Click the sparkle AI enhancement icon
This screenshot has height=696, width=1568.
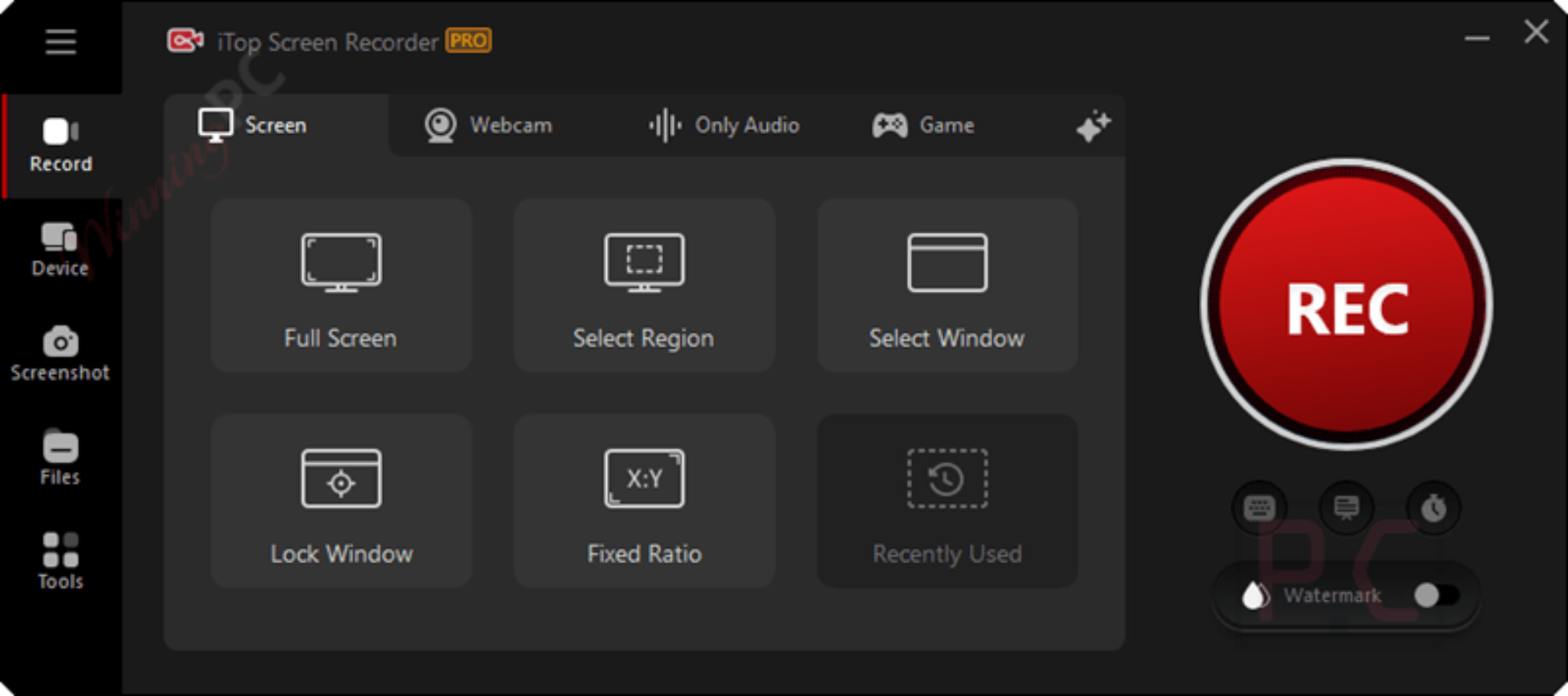(x=1093, y=126)
